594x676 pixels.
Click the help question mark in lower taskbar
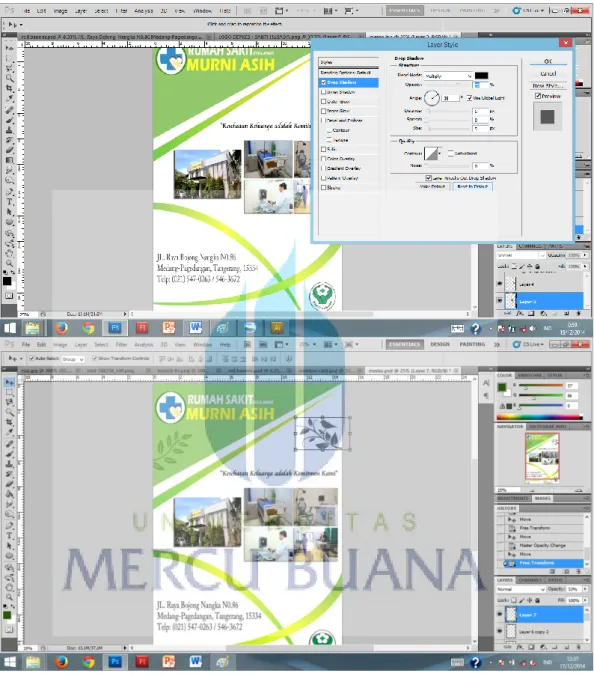point(475,662)
